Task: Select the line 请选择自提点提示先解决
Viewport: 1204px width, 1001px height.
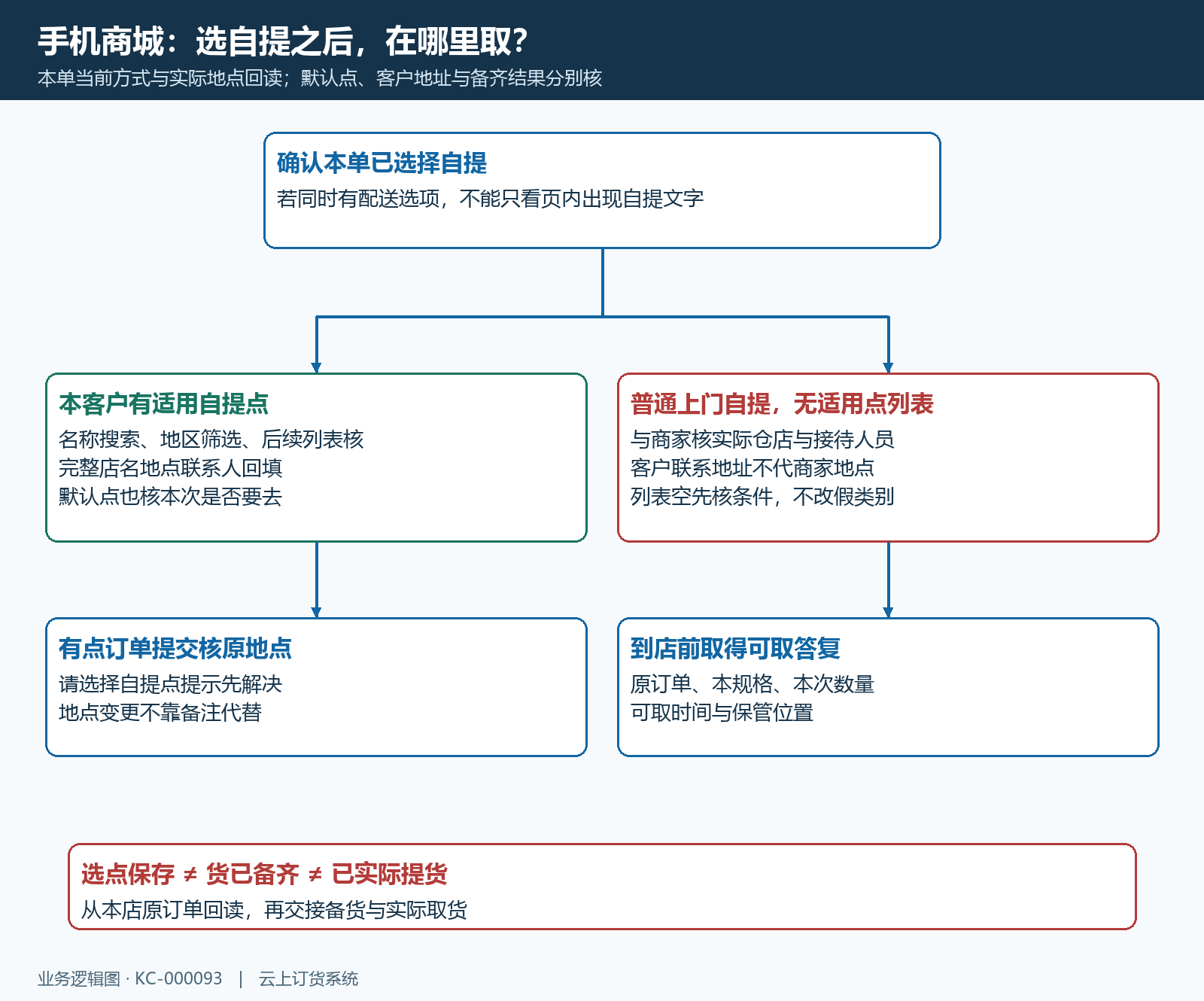Action: (170, 684)
